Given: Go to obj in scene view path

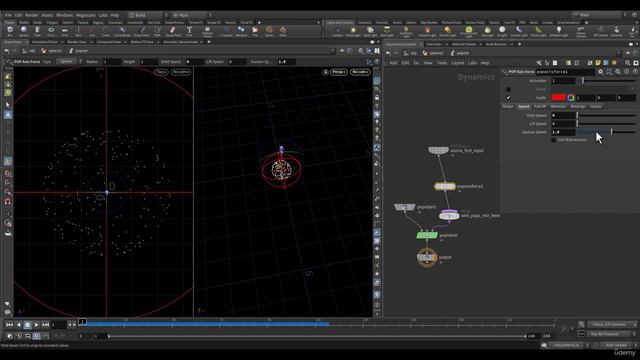Looking at the screenshot, I should pyautogui.click(x=28, y=51).
